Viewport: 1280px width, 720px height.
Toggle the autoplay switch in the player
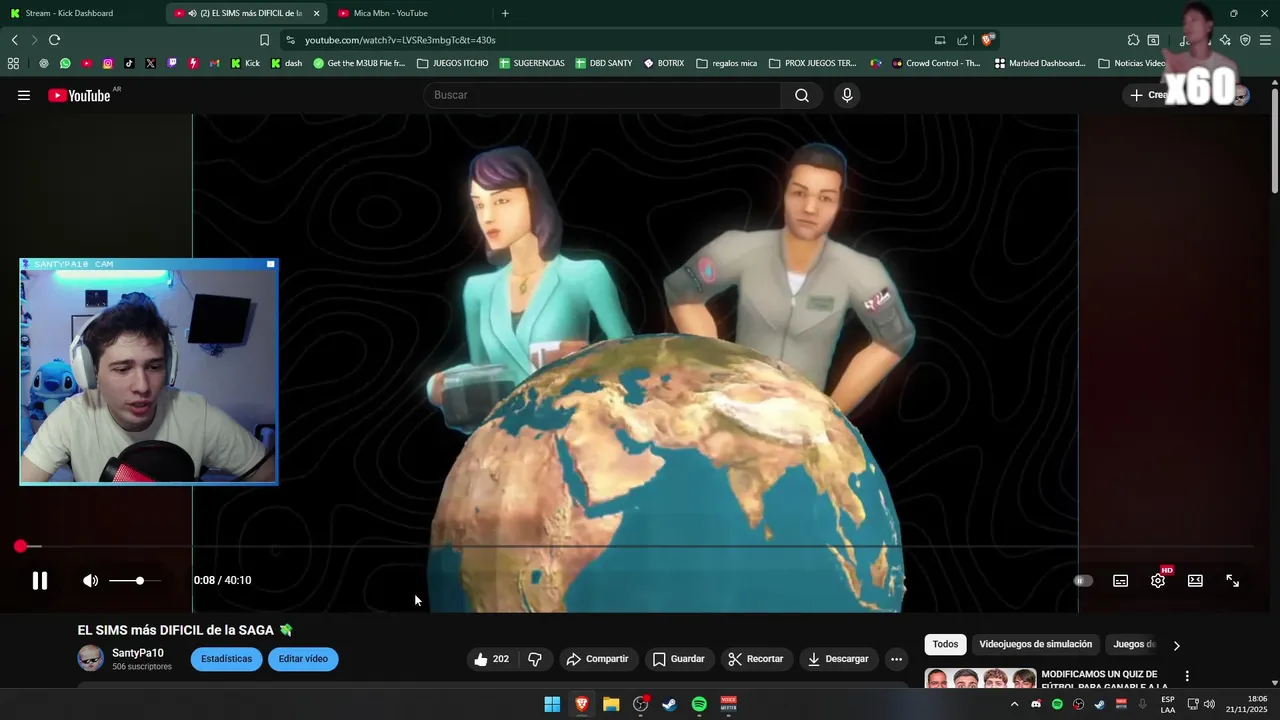1083,580
